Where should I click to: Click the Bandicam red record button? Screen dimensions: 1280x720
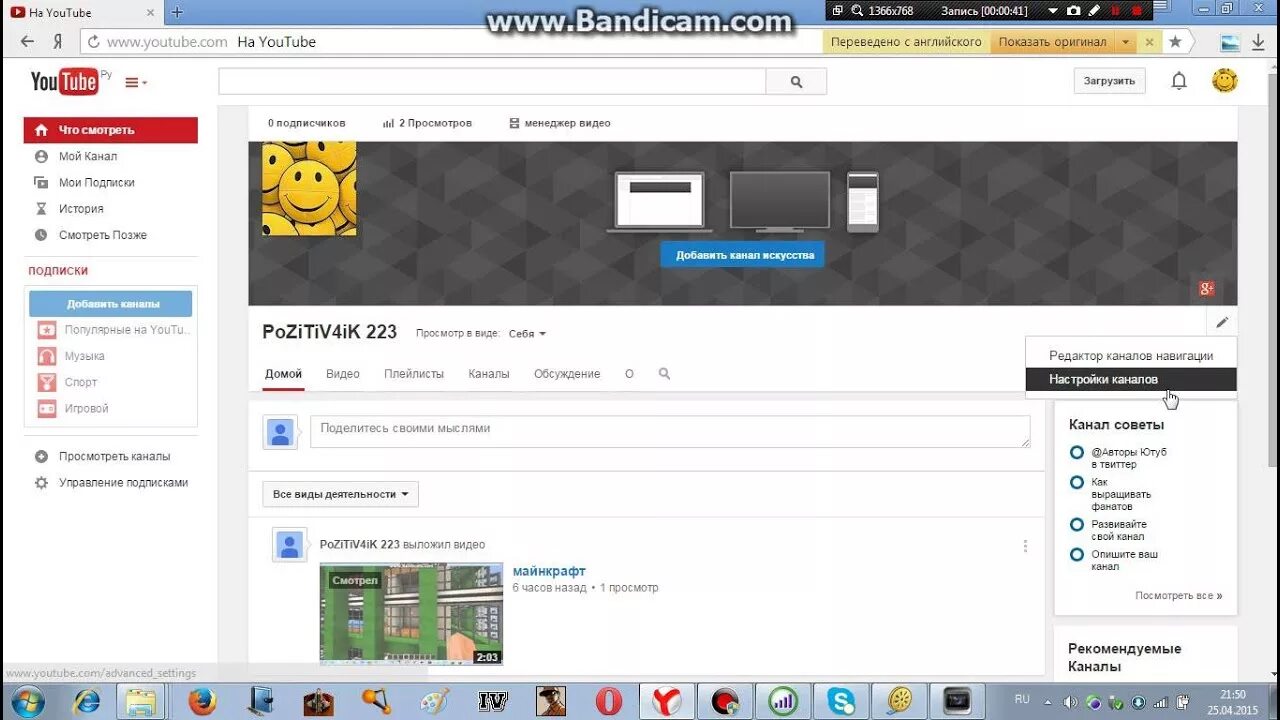click(1137, 11)
